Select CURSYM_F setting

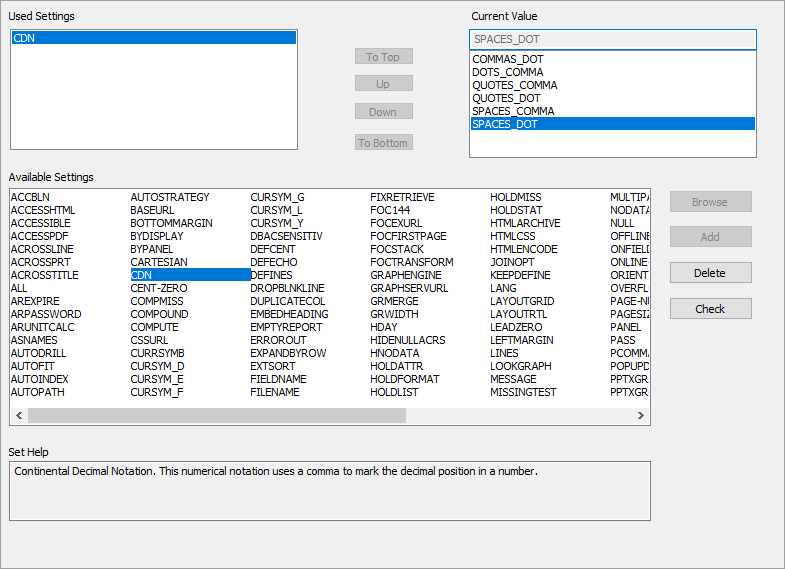pos(157,392)
